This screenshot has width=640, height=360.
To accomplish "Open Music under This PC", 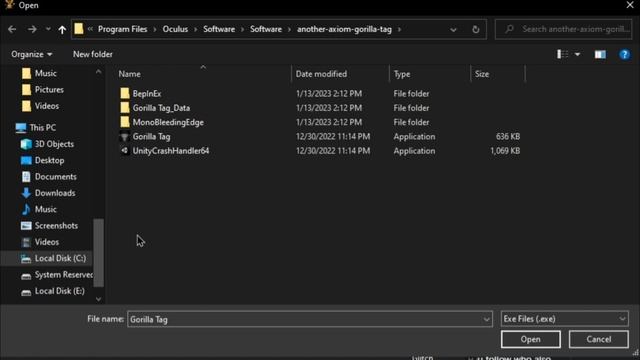I will point(45,209).
